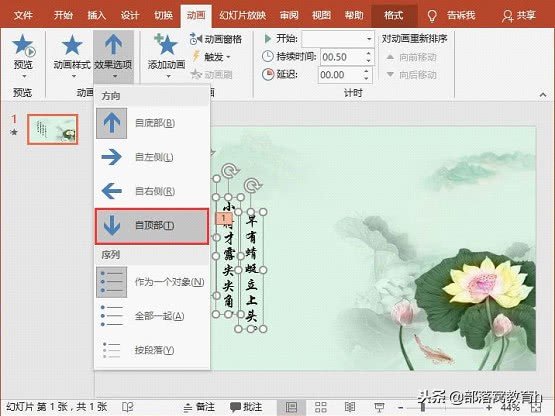Open the 文件 file tab
Viewport: 555px width, 416px height.
(x=24, y=16)
